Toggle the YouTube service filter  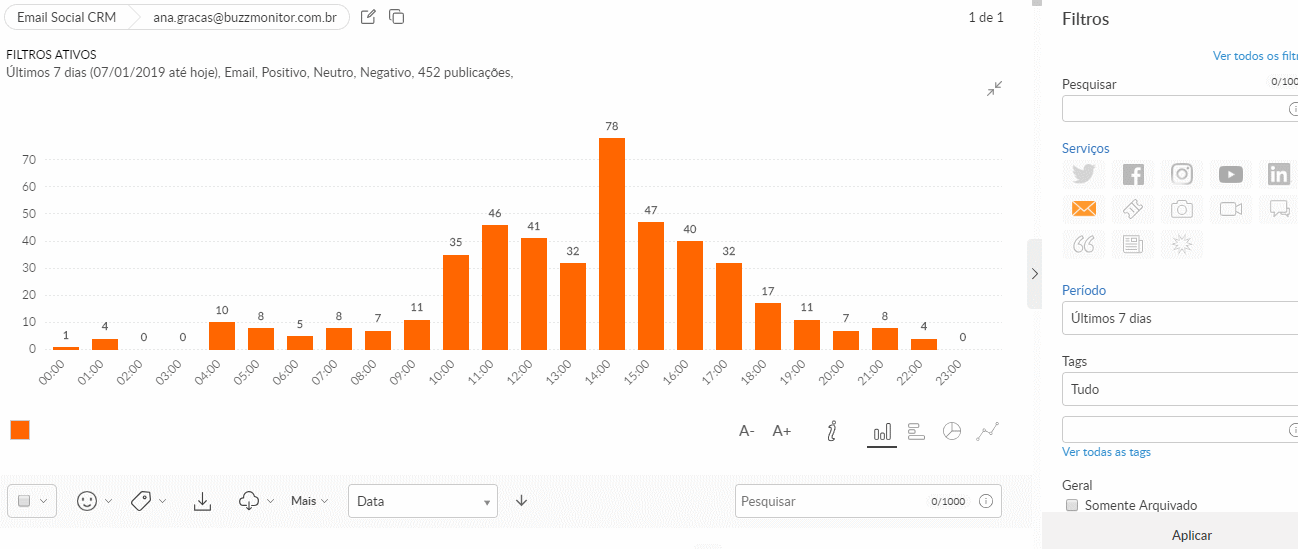1231,174
